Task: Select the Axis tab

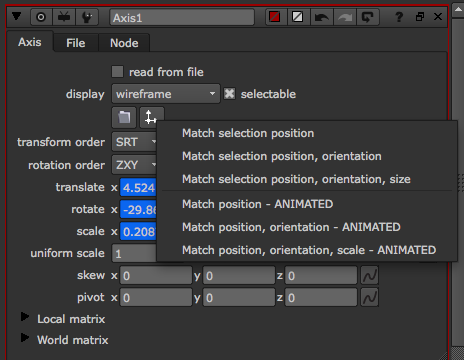Action: pos(30,42)
